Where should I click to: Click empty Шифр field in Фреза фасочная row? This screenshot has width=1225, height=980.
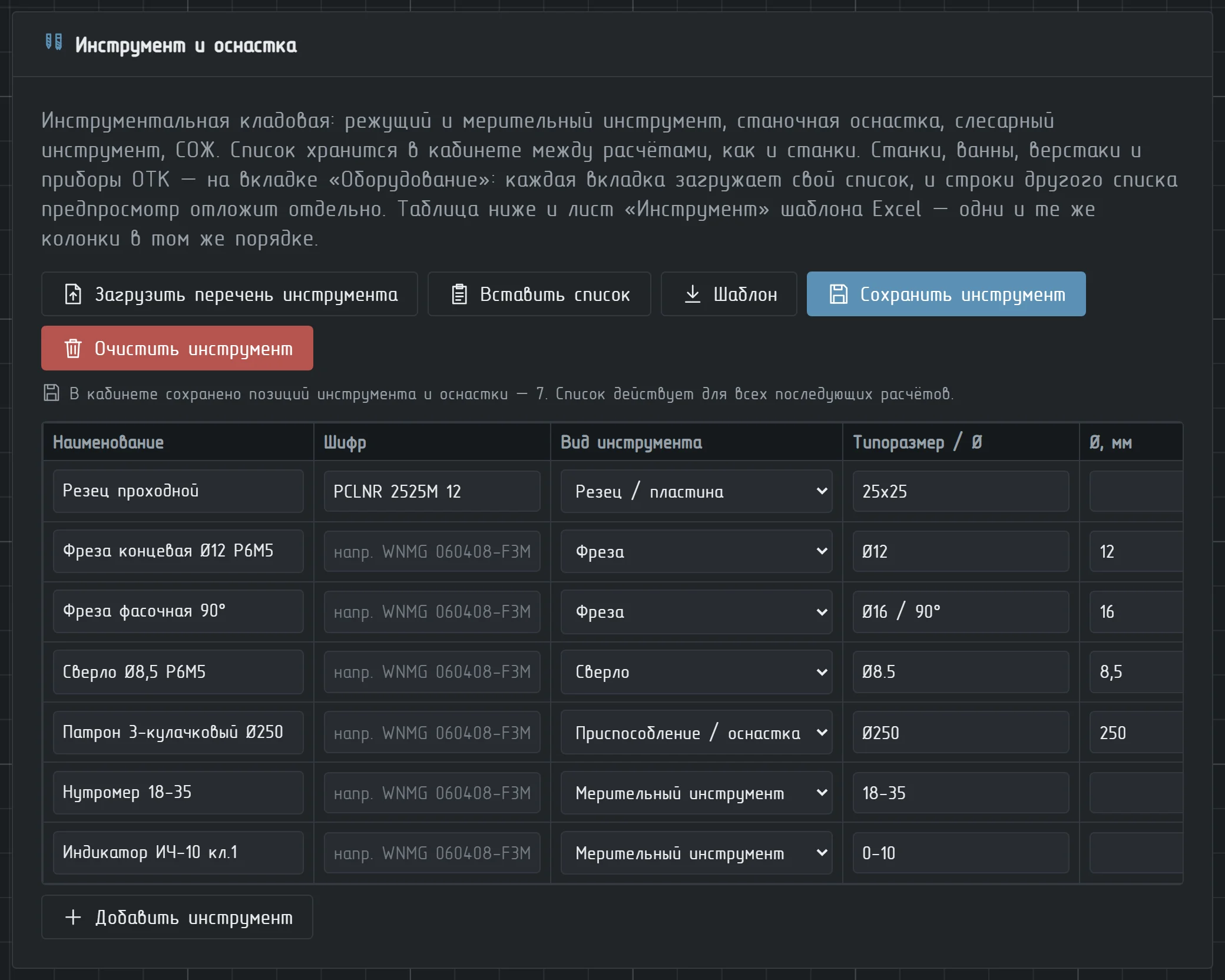pyautogui.click(x=432, y=611)
